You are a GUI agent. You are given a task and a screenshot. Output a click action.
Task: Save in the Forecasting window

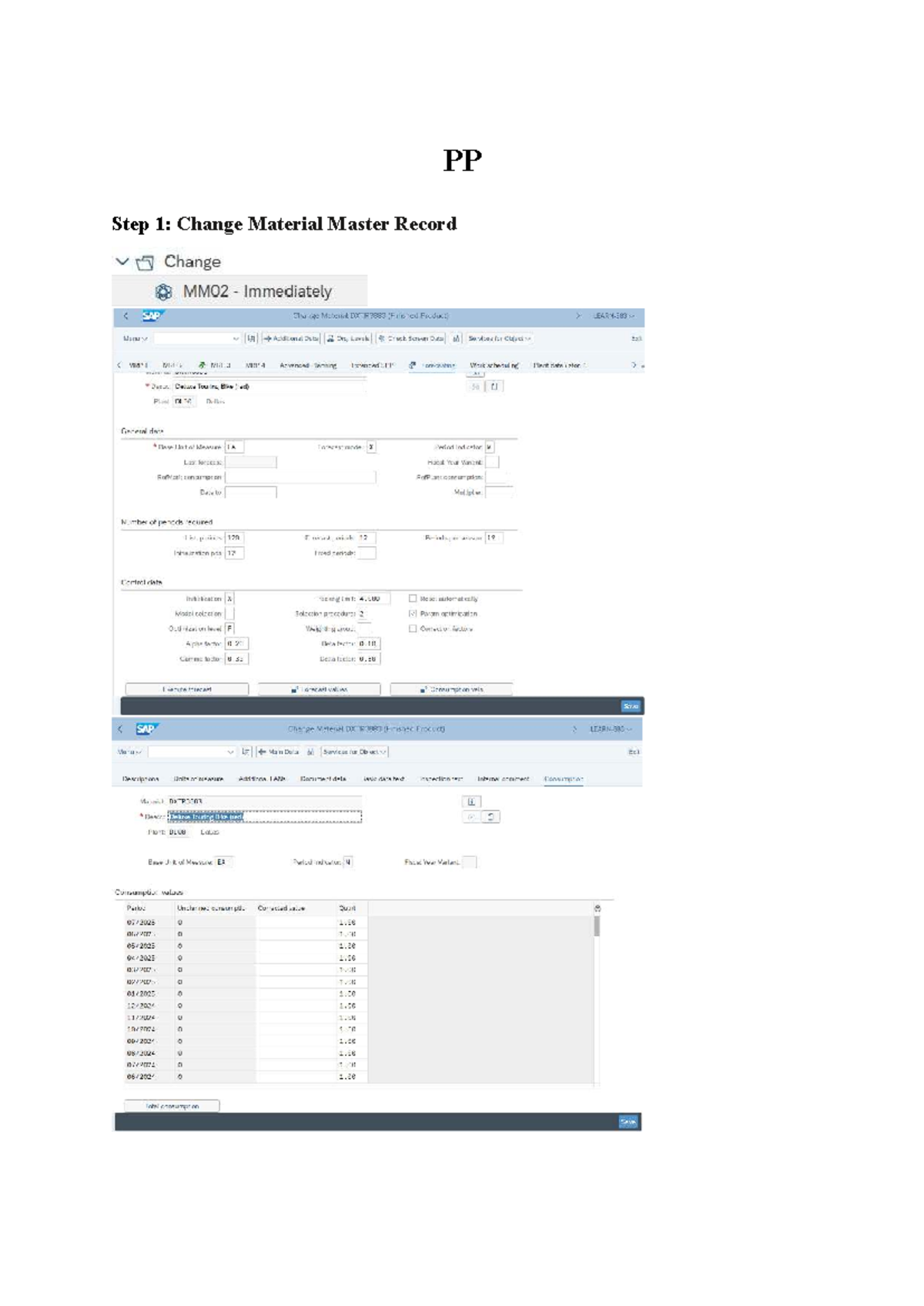(x=631, y=706)
